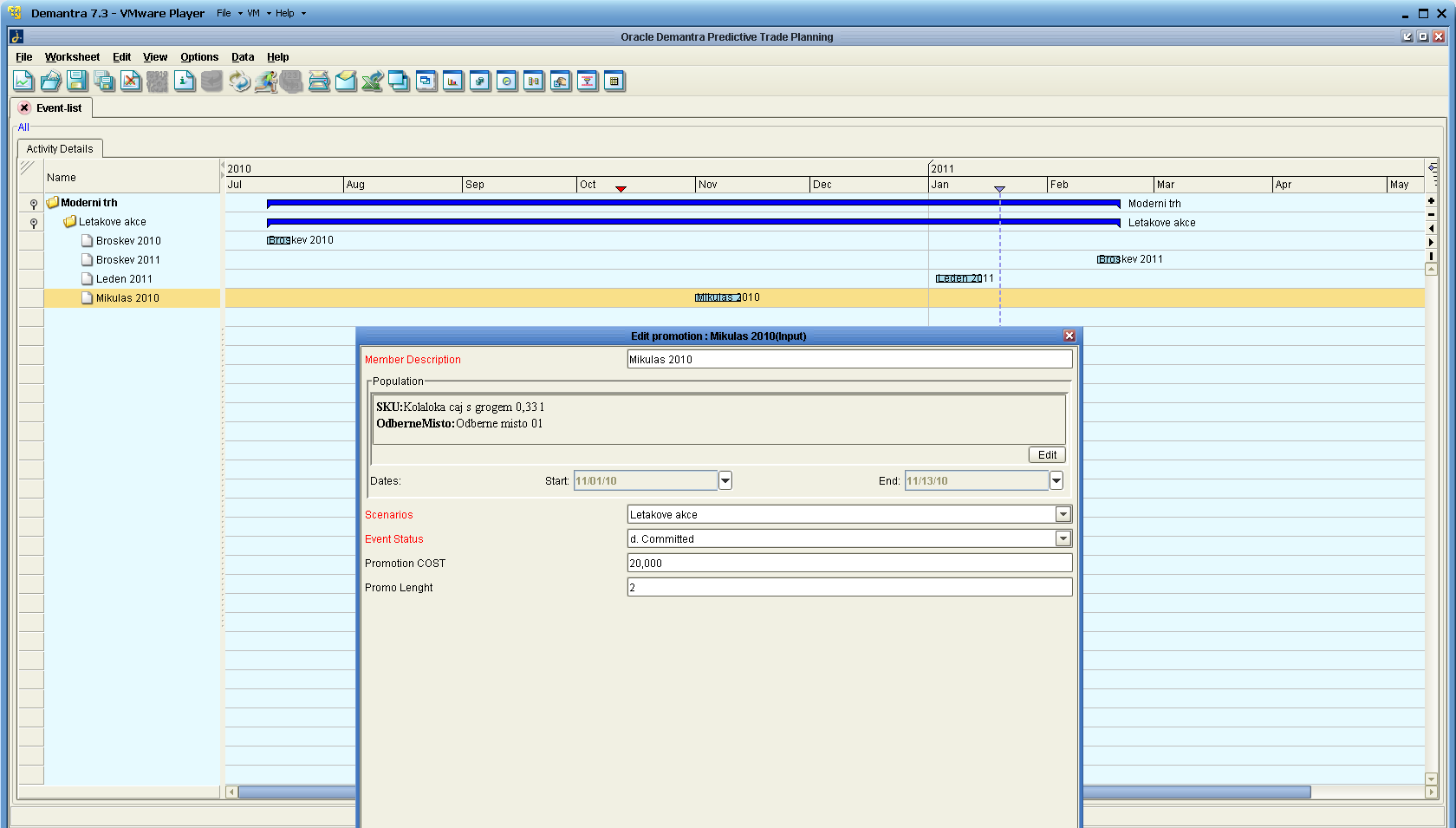Open the VMware Player VM menu
Screen dimensions: 1456x828
258,13
